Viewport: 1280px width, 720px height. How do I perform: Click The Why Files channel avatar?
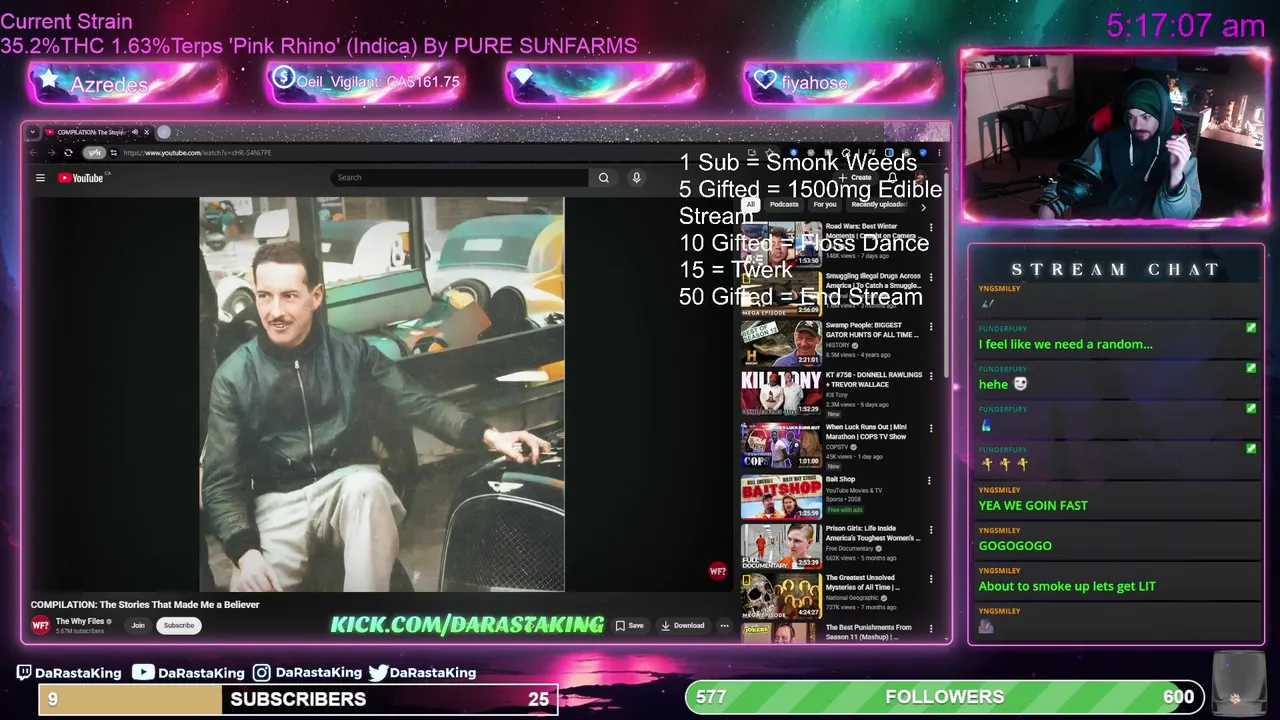coord(40,625)
